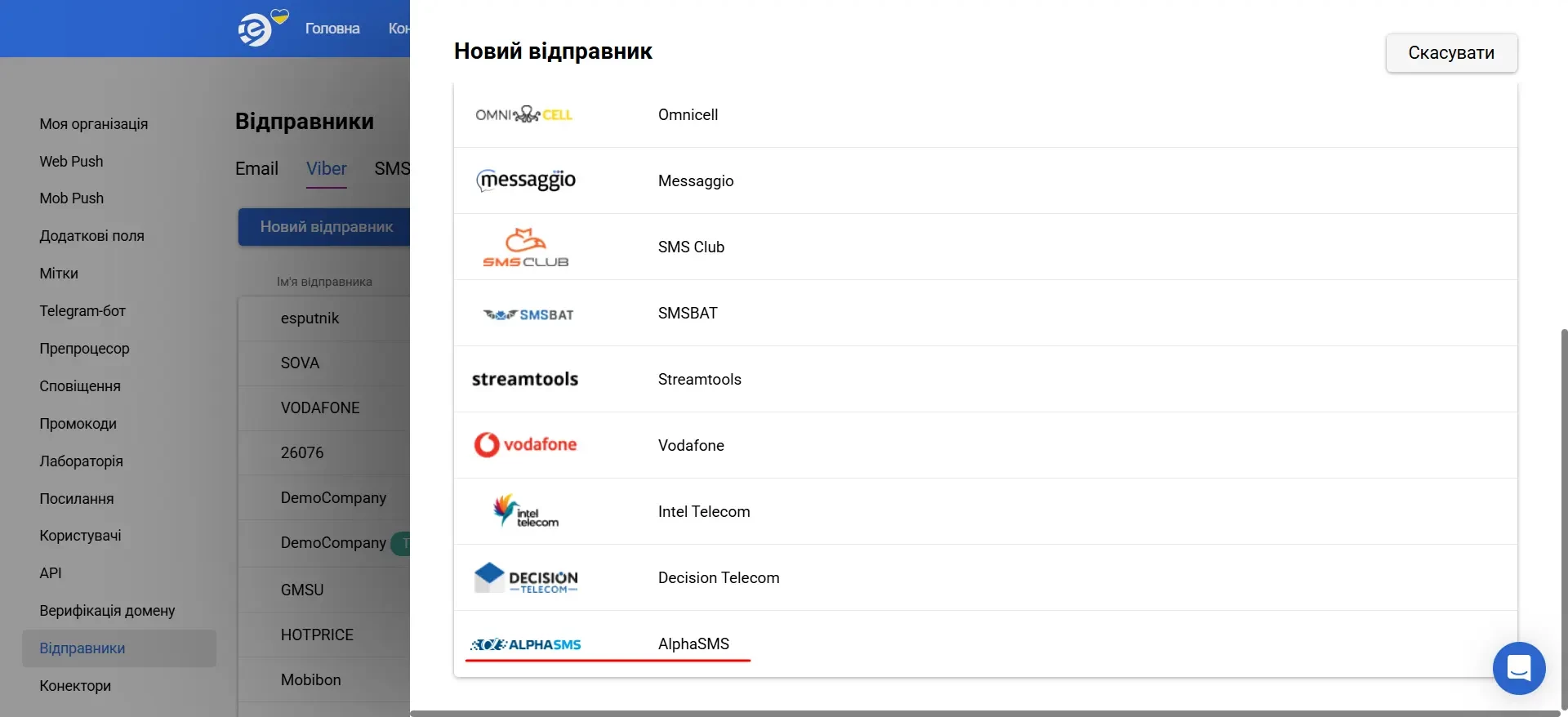Open Користувачі in sidebar
1568x717 pixels.
pyautogui.click(x=80, y=536)
